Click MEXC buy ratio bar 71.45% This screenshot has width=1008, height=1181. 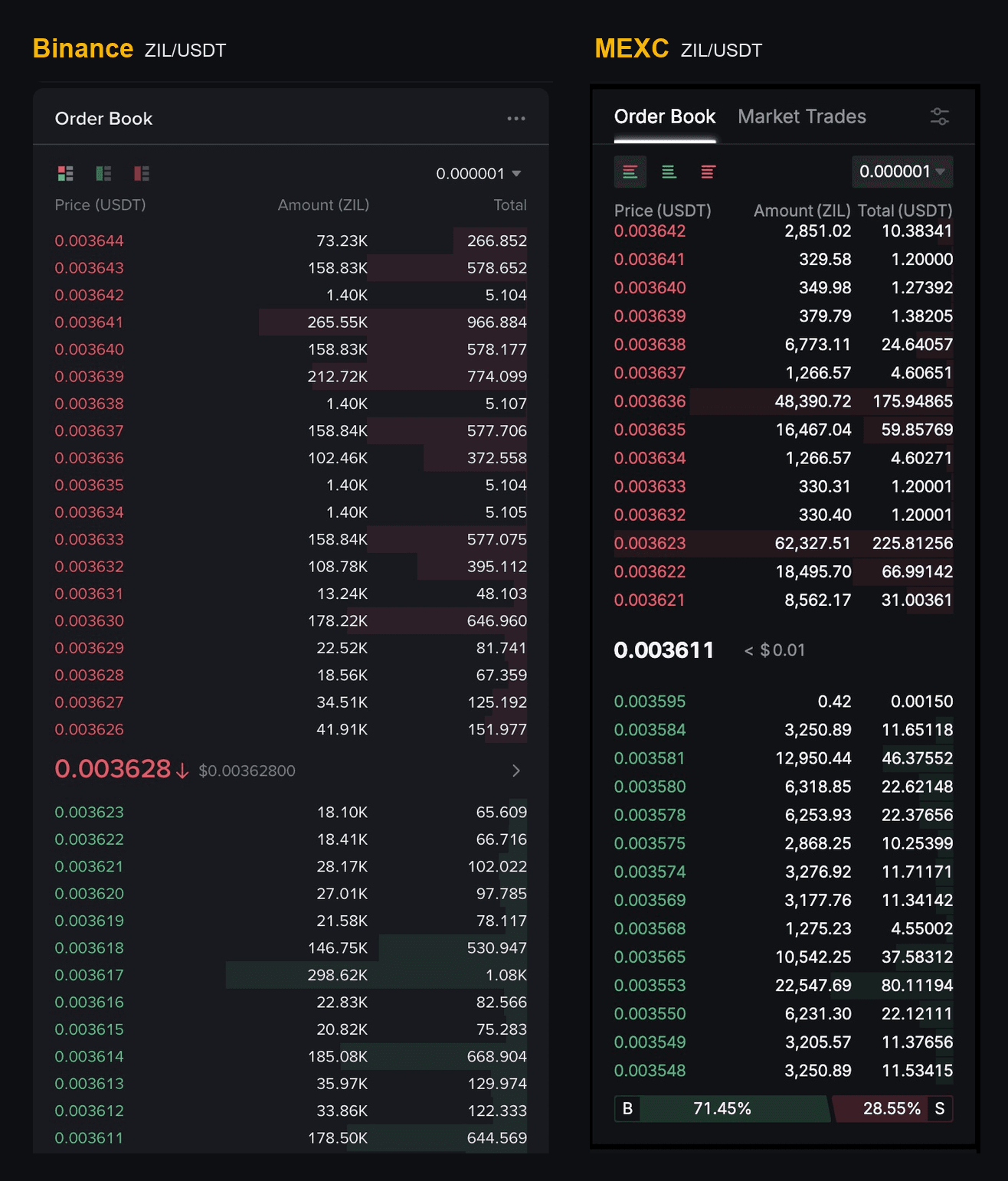point(722,1109)
